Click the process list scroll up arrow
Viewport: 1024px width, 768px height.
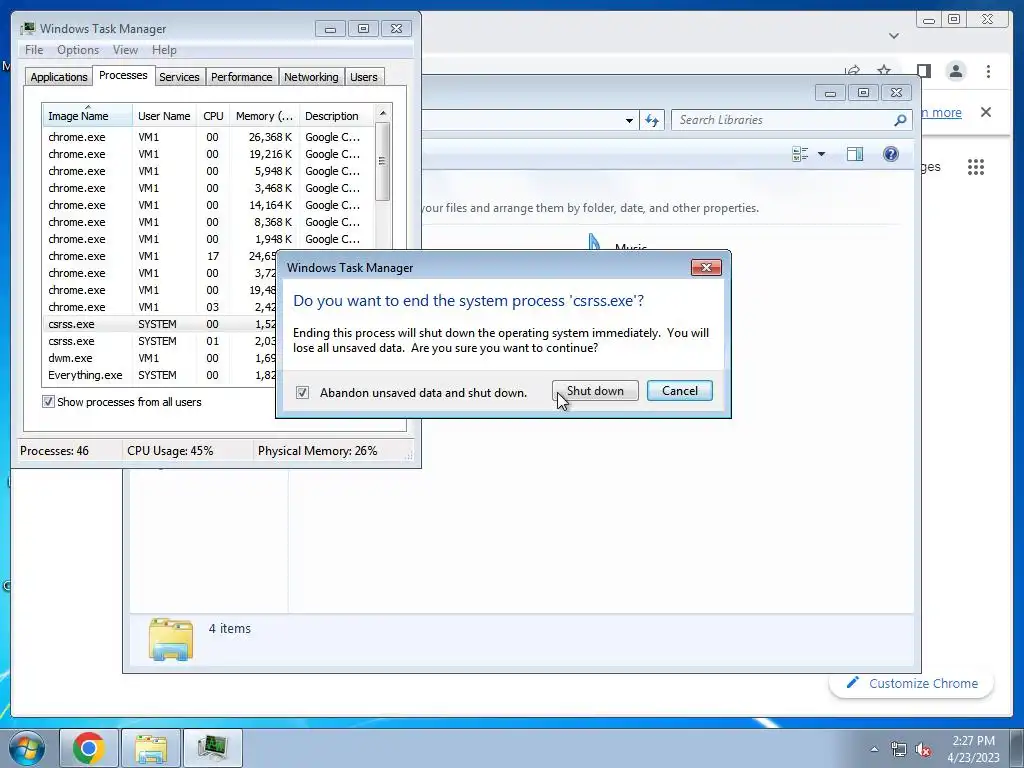(x=383, y=114)
